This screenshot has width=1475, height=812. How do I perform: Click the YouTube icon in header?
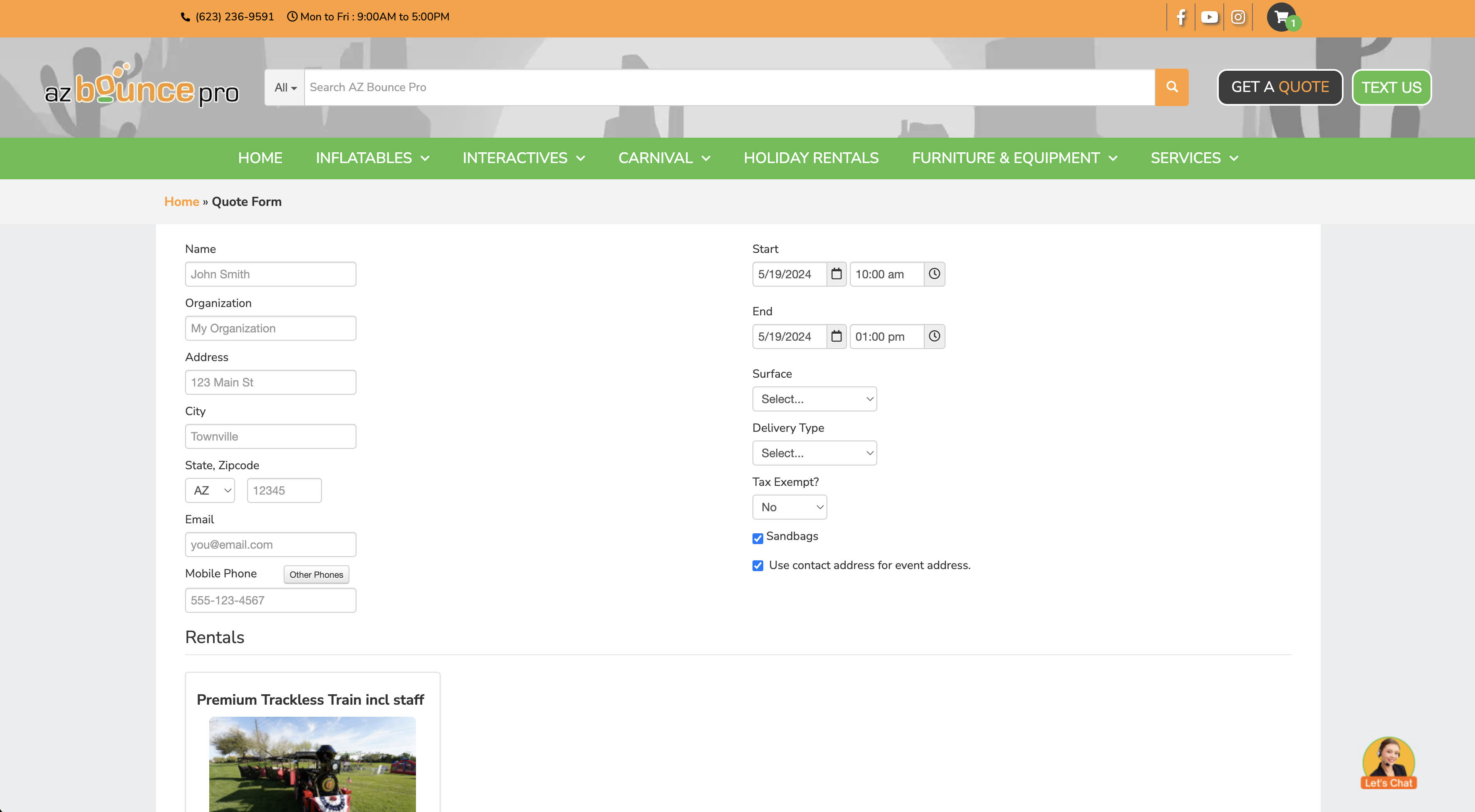coord(1209,17)
